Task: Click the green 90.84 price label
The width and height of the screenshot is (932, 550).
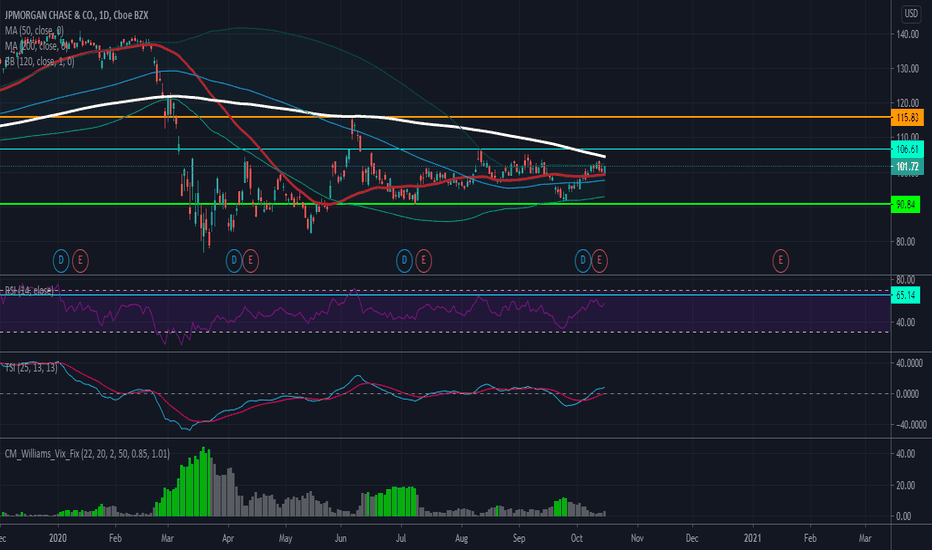Action: point(906,205)
